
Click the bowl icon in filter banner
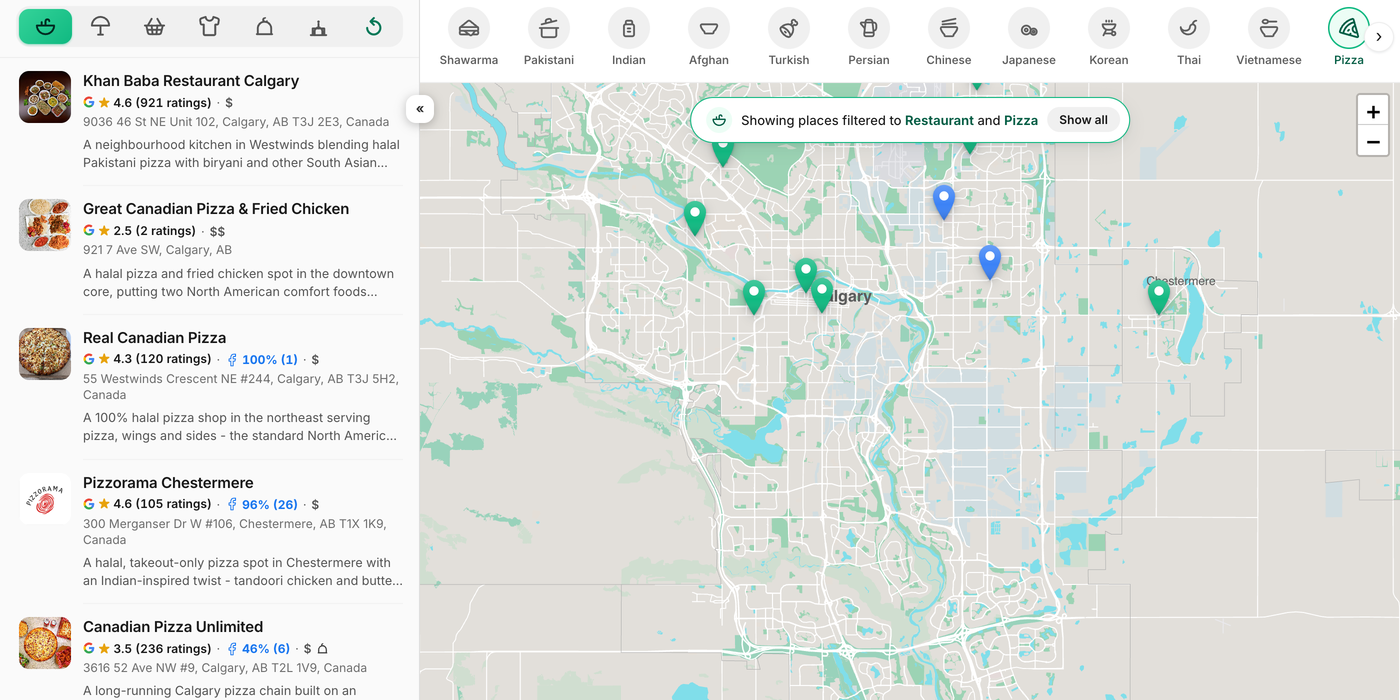point(719,120)
